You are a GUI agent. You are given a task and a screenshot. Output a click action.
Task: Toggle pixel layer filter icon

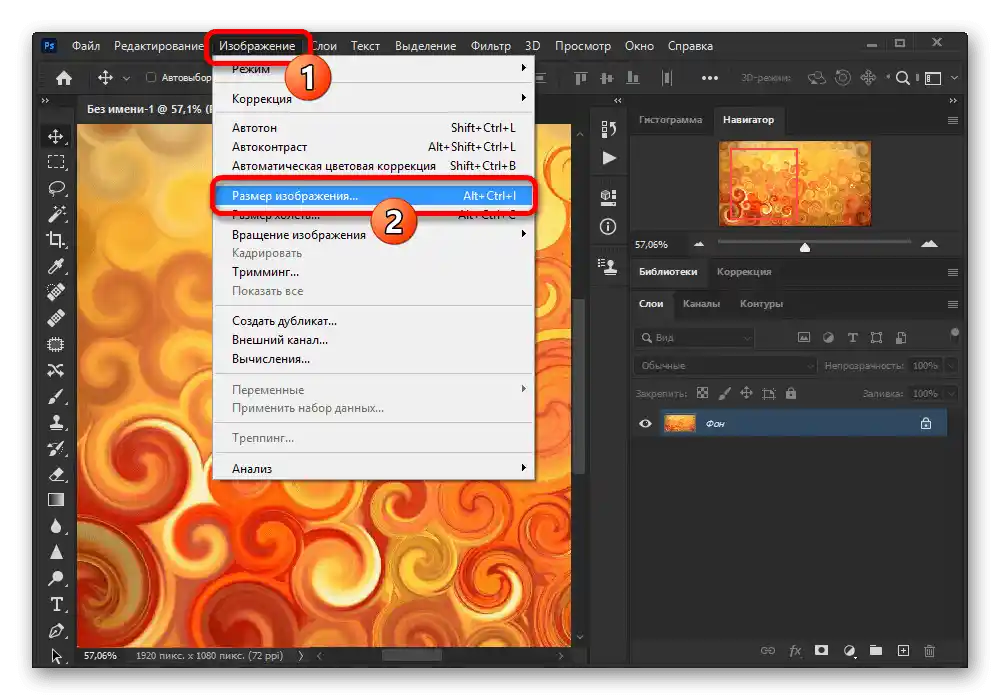[x=804, y=337]
